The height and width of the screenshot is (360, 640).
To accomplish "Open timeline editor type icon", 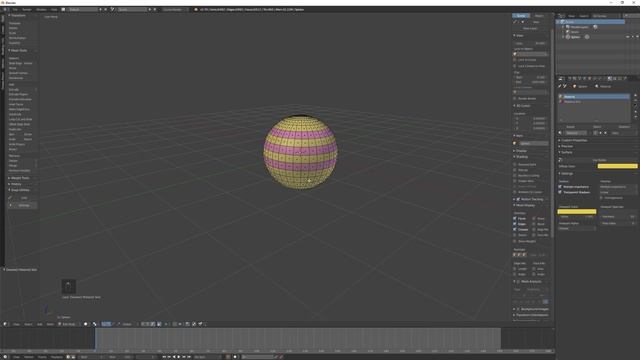I will [5, 357].
